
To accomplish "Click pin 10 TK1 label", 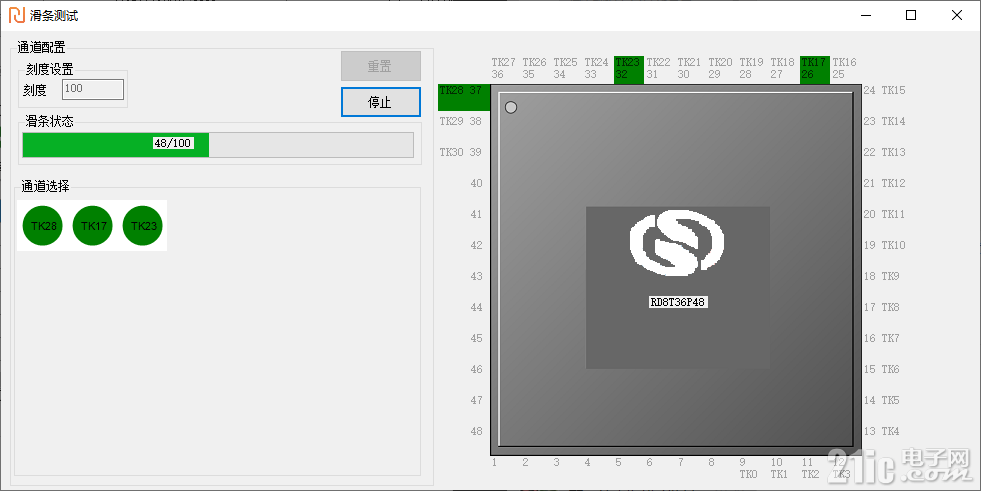I will point(779,468).
